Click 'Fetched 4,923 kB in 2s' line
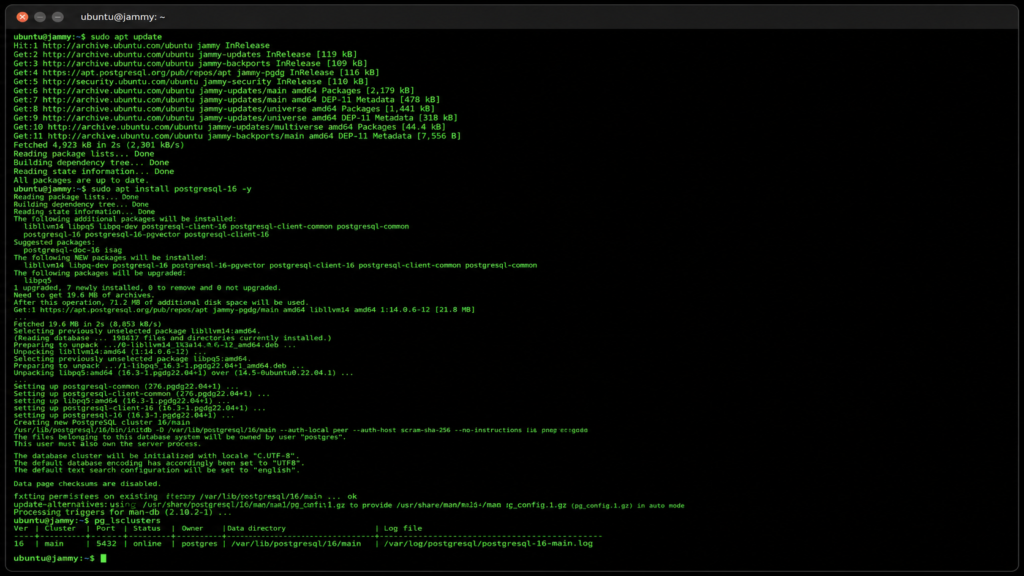 (x=99, y=145)
